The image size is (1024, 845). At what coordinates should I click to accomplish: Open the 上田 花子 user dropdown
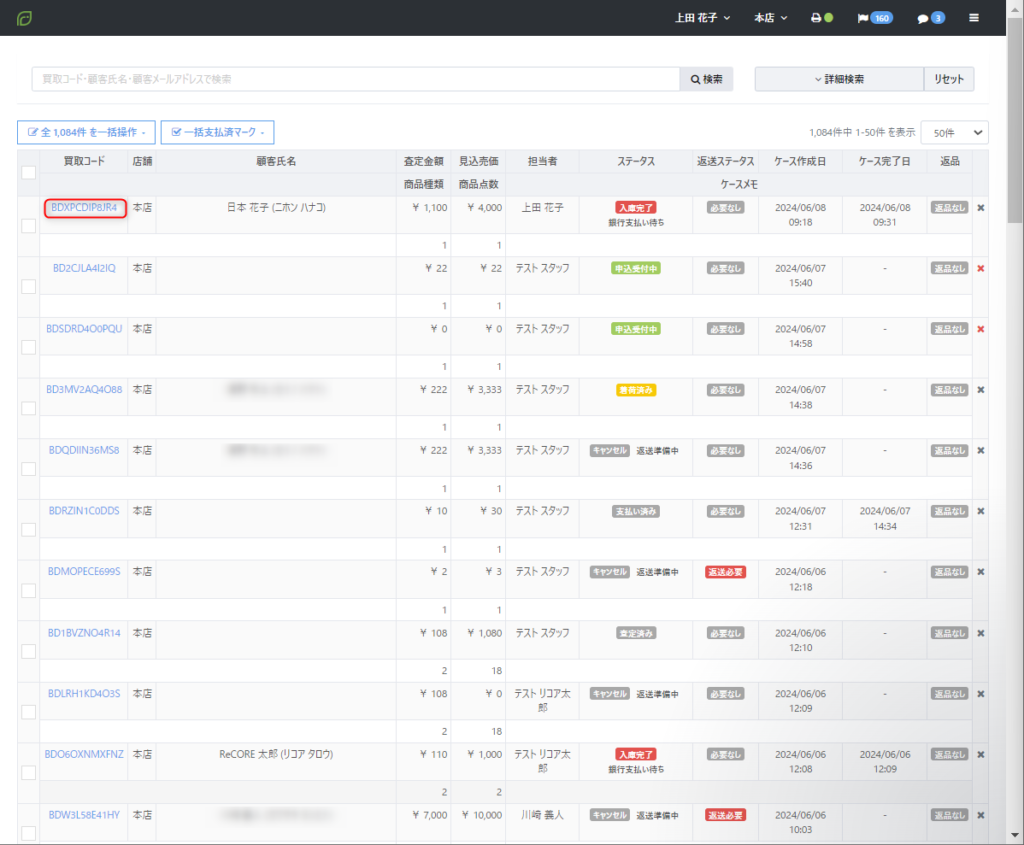point(702,18)
